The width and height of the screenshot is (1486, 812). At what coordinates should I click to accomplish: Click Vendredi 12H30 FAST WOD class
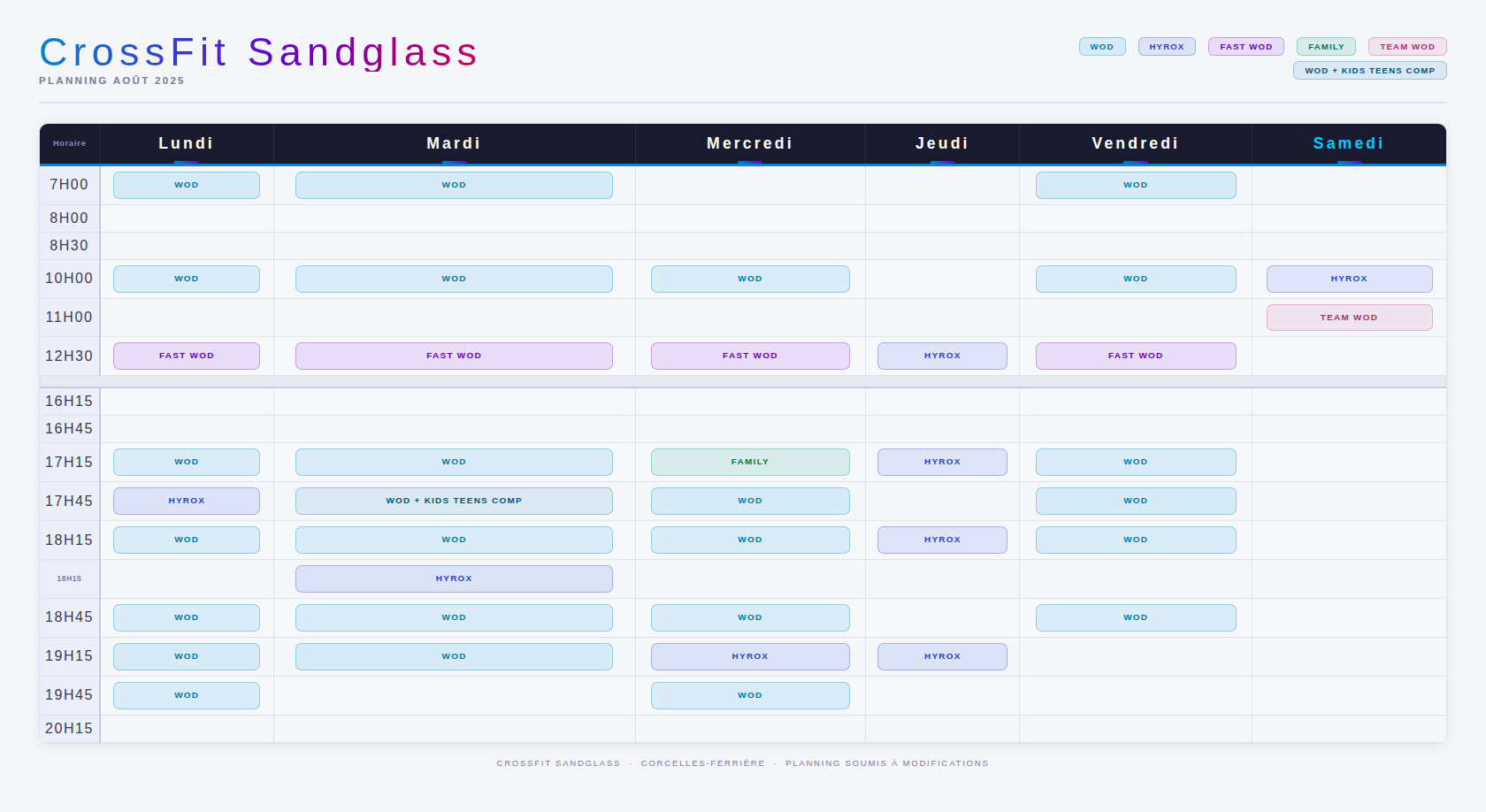(1136, 356)
